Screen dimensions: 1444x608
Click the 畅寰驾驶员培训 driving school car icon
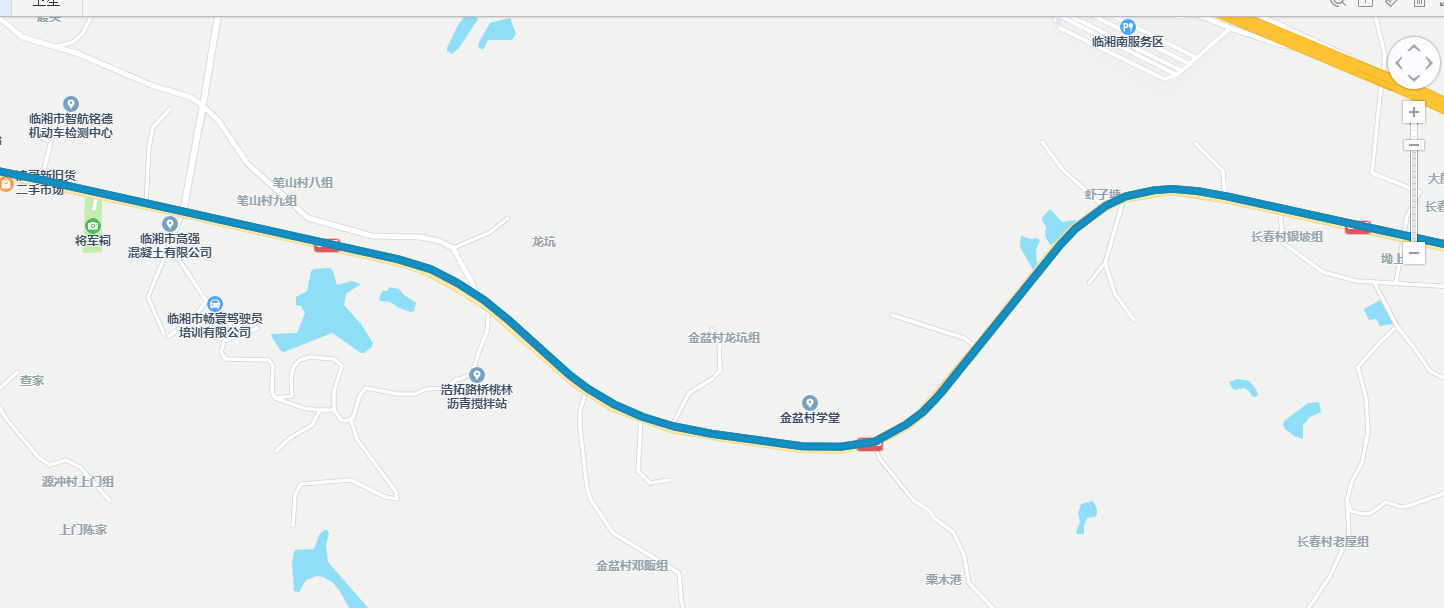pyautogui.click(x=215, y=303)
